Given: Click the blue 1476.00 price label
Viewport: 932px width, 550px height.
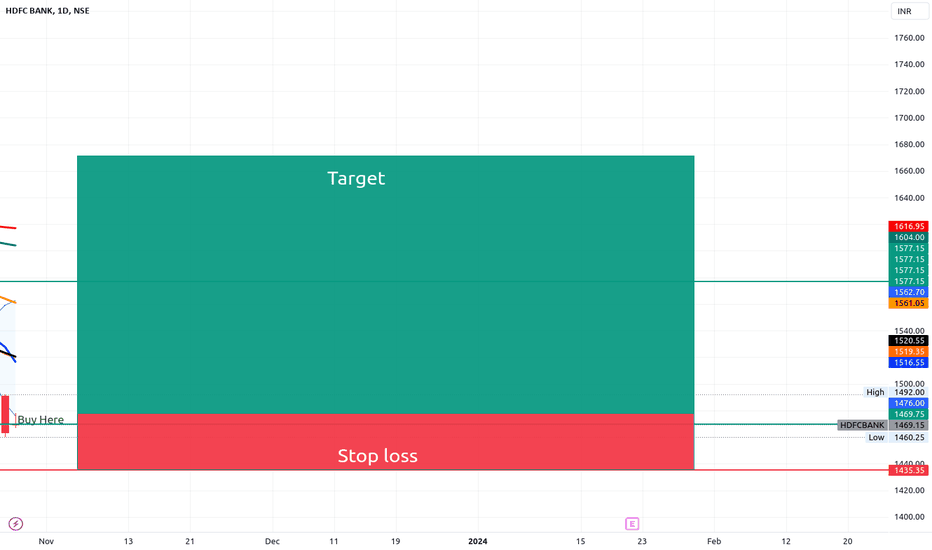Looking at the screenshot, I should (x=909, y=403).
